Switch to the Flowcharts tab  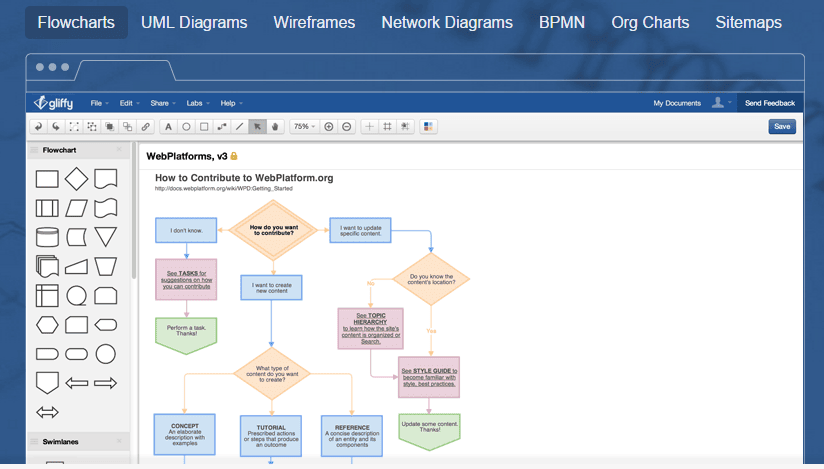[x=76, y=23]
